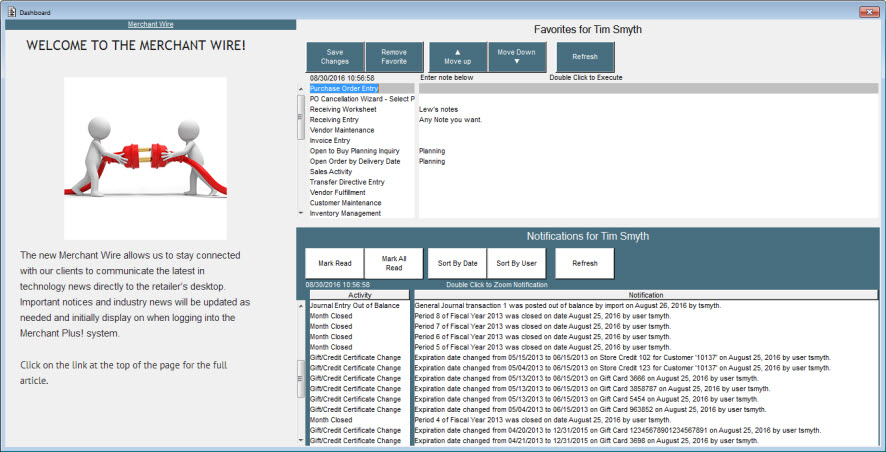
Task: Select Vendor Fulfillment favorite
Action: 337,193
